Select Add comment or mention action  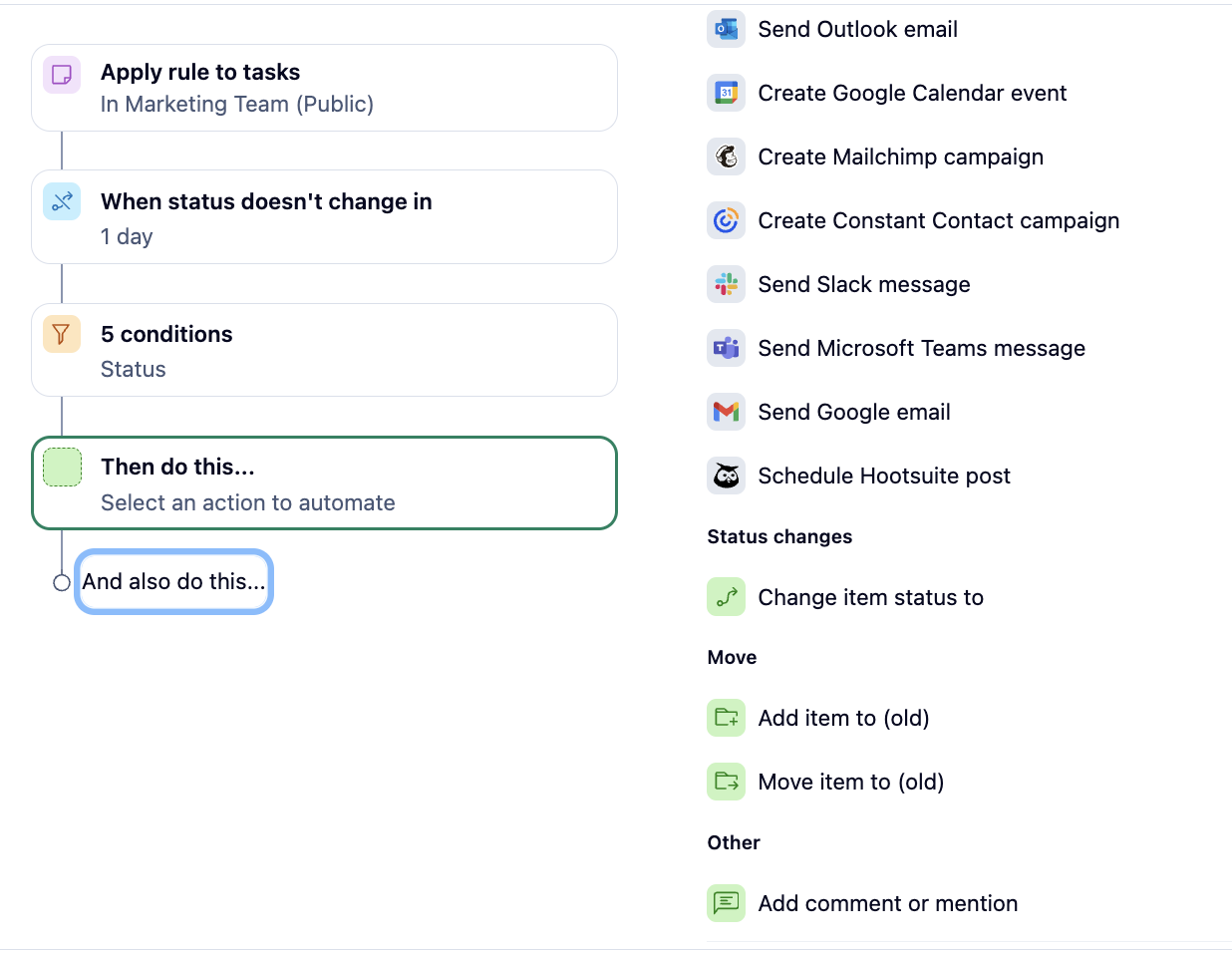887,904
